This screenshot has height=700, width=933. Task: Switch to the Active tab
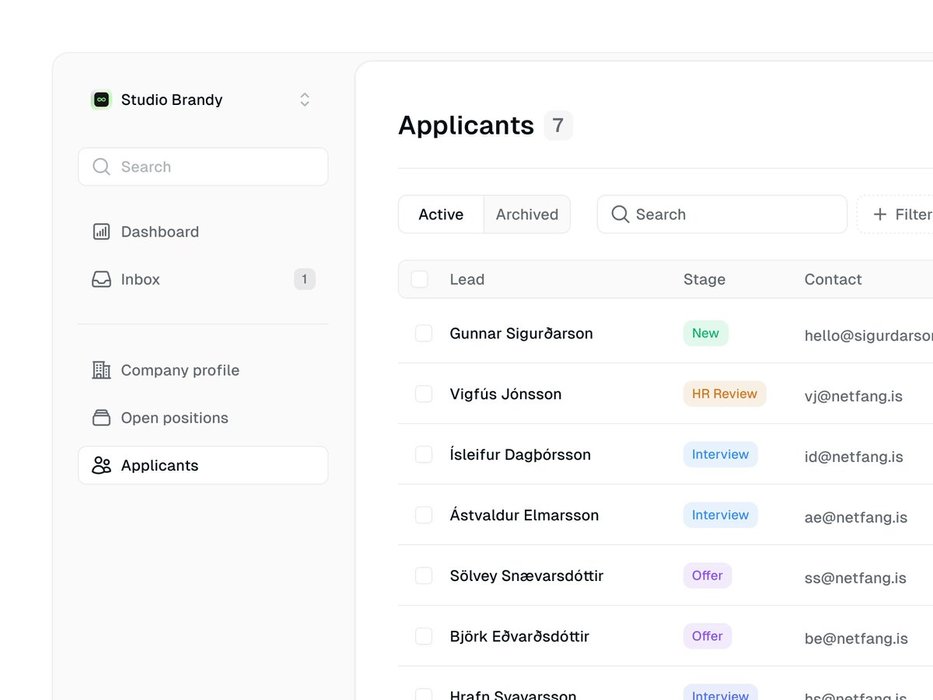pos(441,215)
